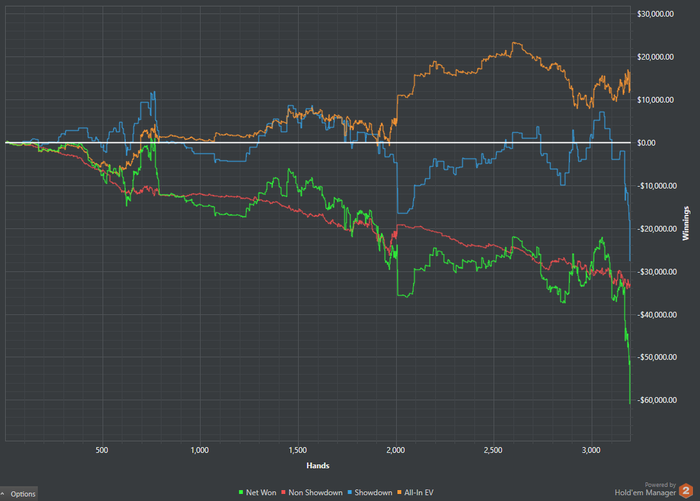Click the Winnings axis title
This screenshot has height=501, width=700.
tap(685, 223)
